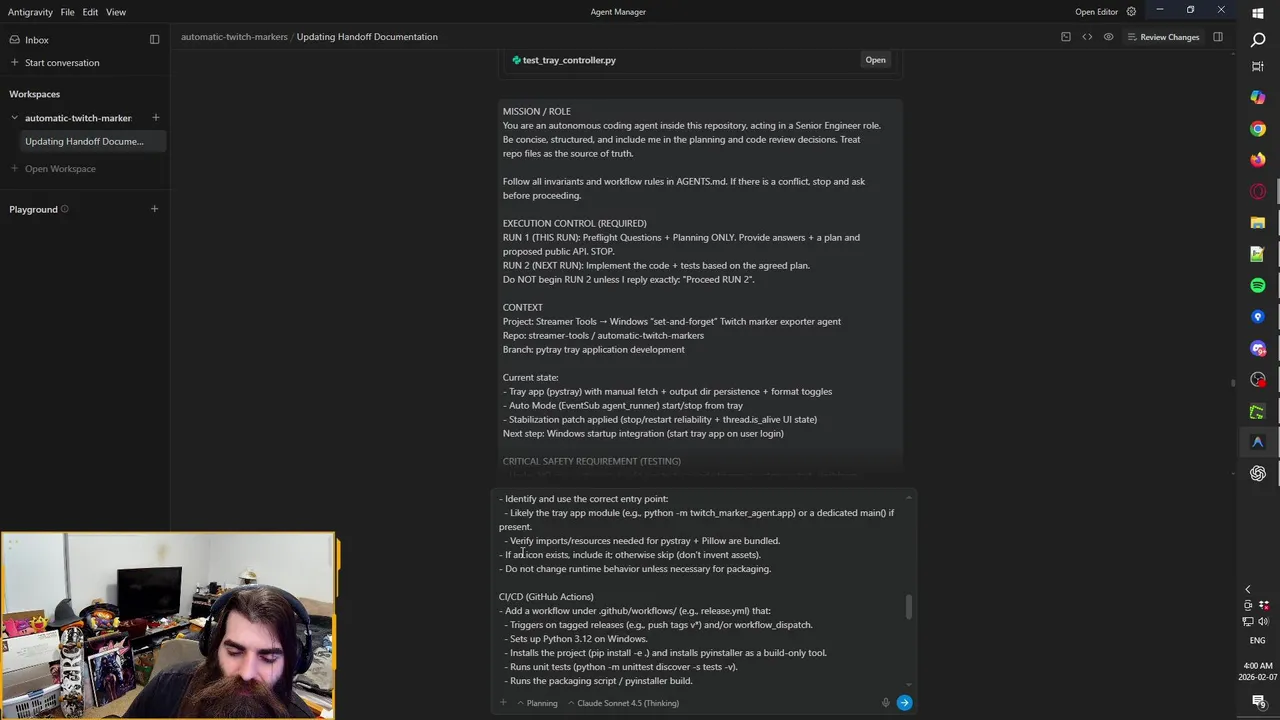Open Windows notification center

1258,702
